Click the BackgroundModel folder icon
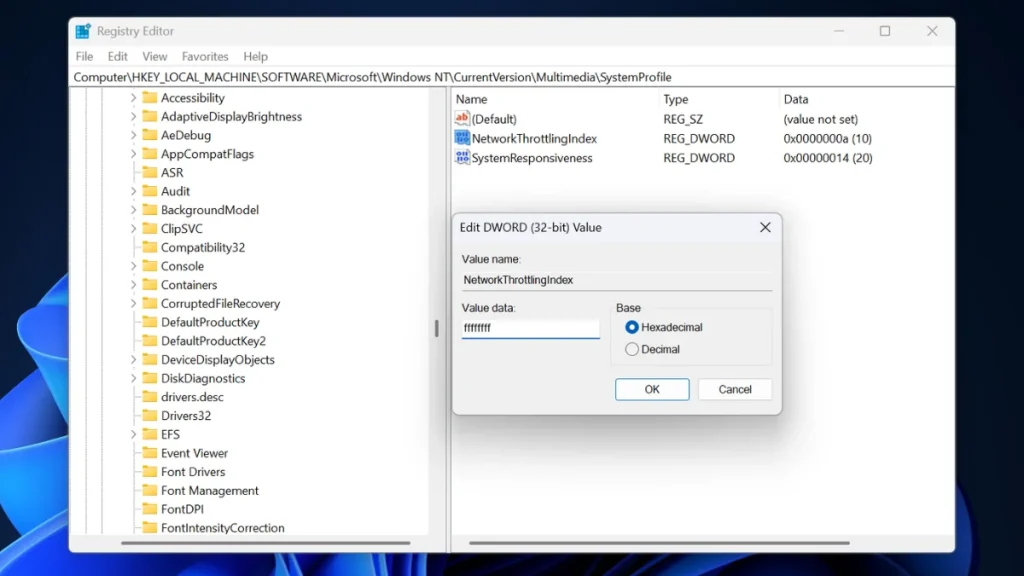Viewport: 1024px width, 576px height. (x=150, y=210)
